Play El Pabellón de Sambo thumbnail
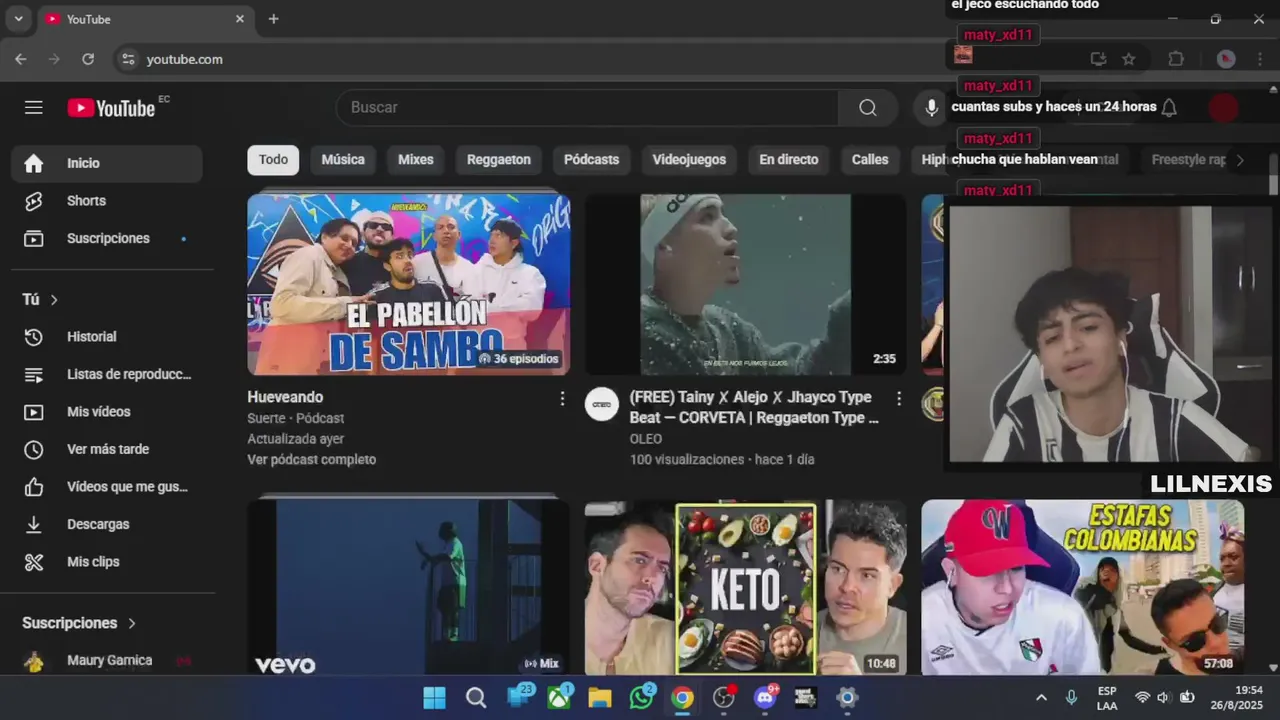Image resolution: width=1280 pixels, height=720 pixels. pyautogui.click(x=409, y=285)
